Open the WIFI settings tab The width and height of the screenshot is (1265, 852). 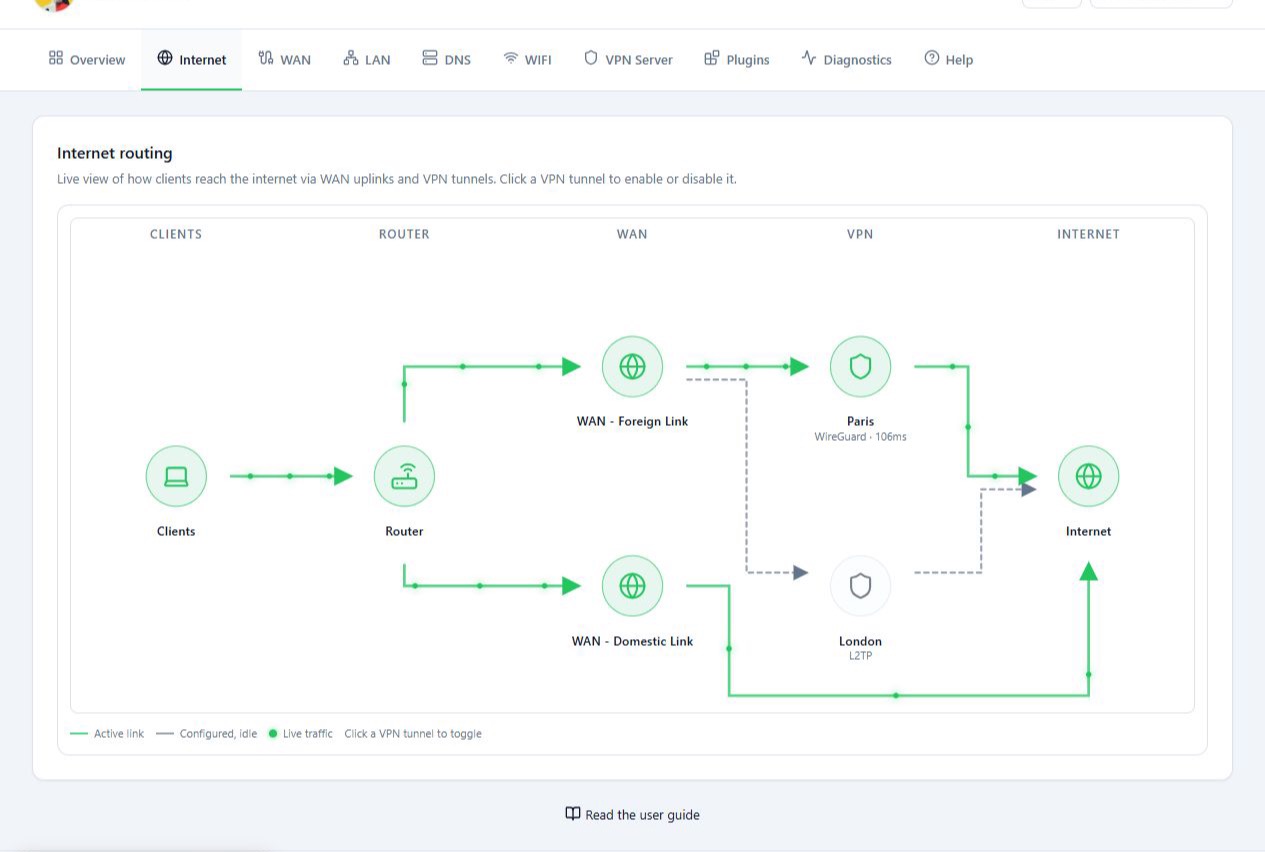527,60
